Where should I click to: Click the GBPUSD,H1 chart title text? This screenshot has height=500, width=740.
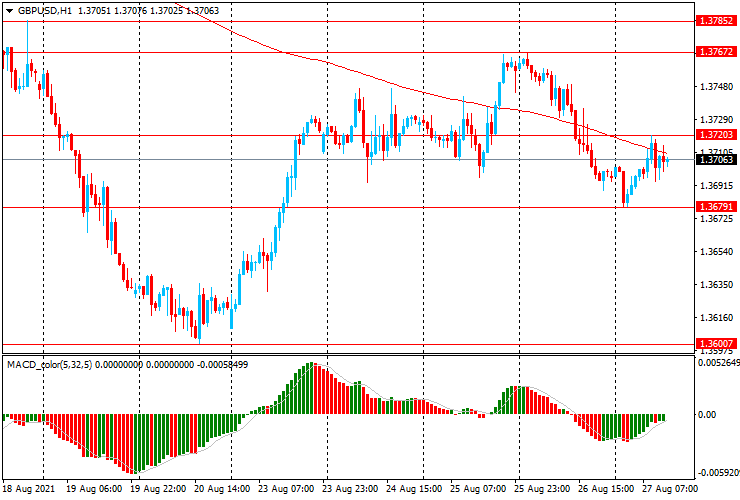tap(45, 10)
